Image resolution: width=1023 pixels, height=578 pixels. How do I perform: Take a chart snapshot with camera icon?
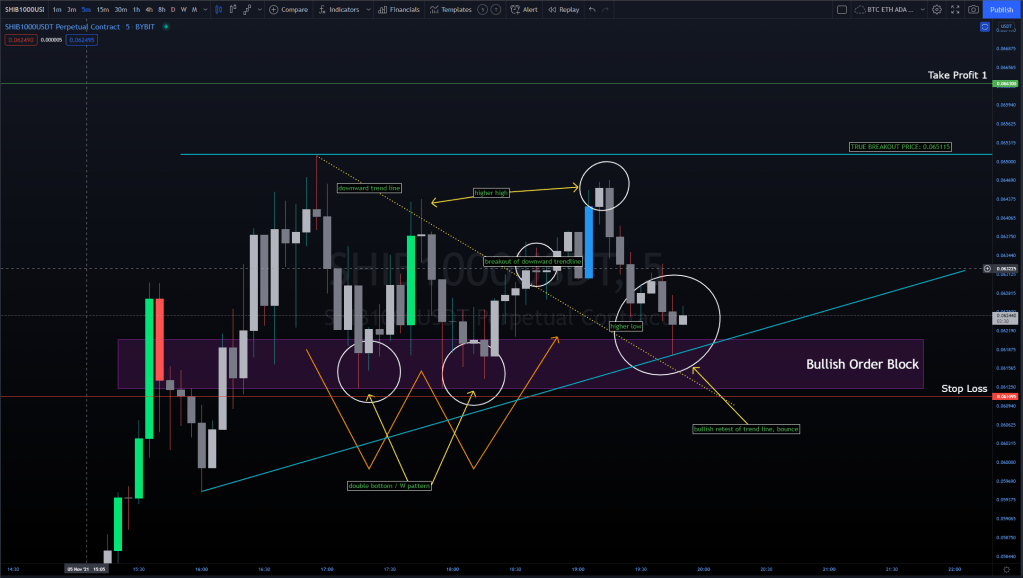pos(972,10)
